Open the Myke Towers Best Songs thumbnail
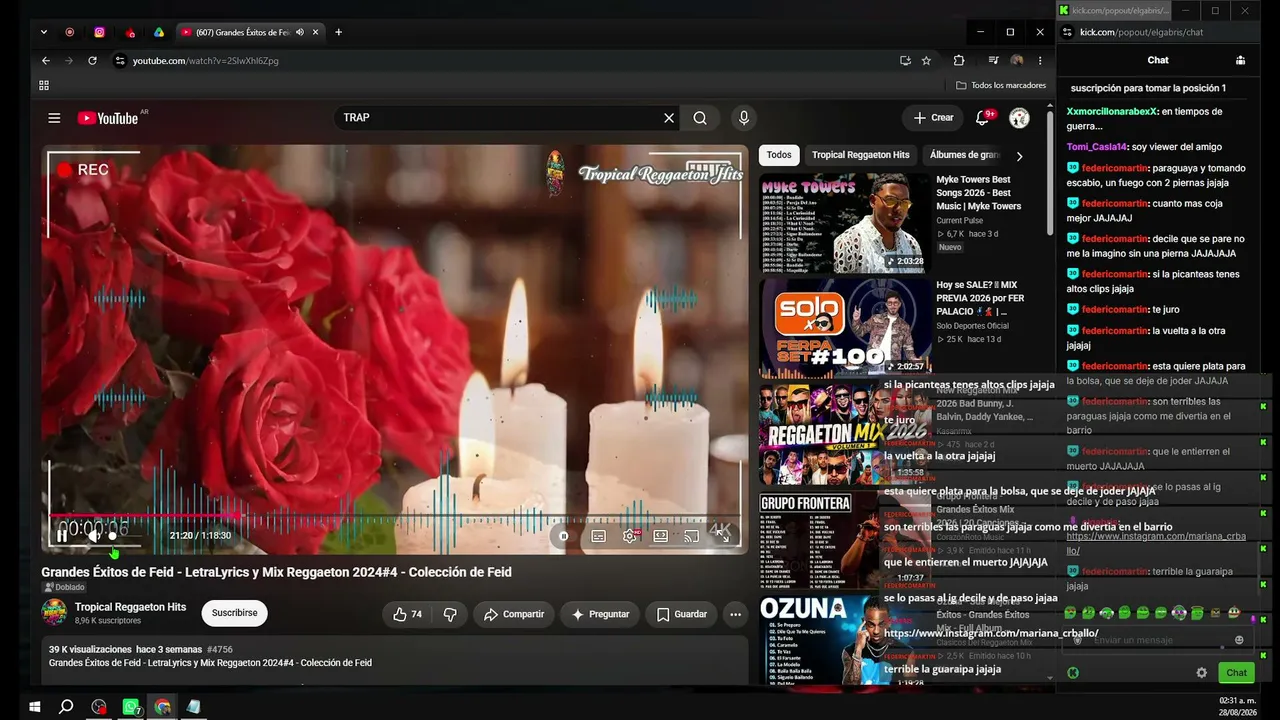 [x=844, y=223]
